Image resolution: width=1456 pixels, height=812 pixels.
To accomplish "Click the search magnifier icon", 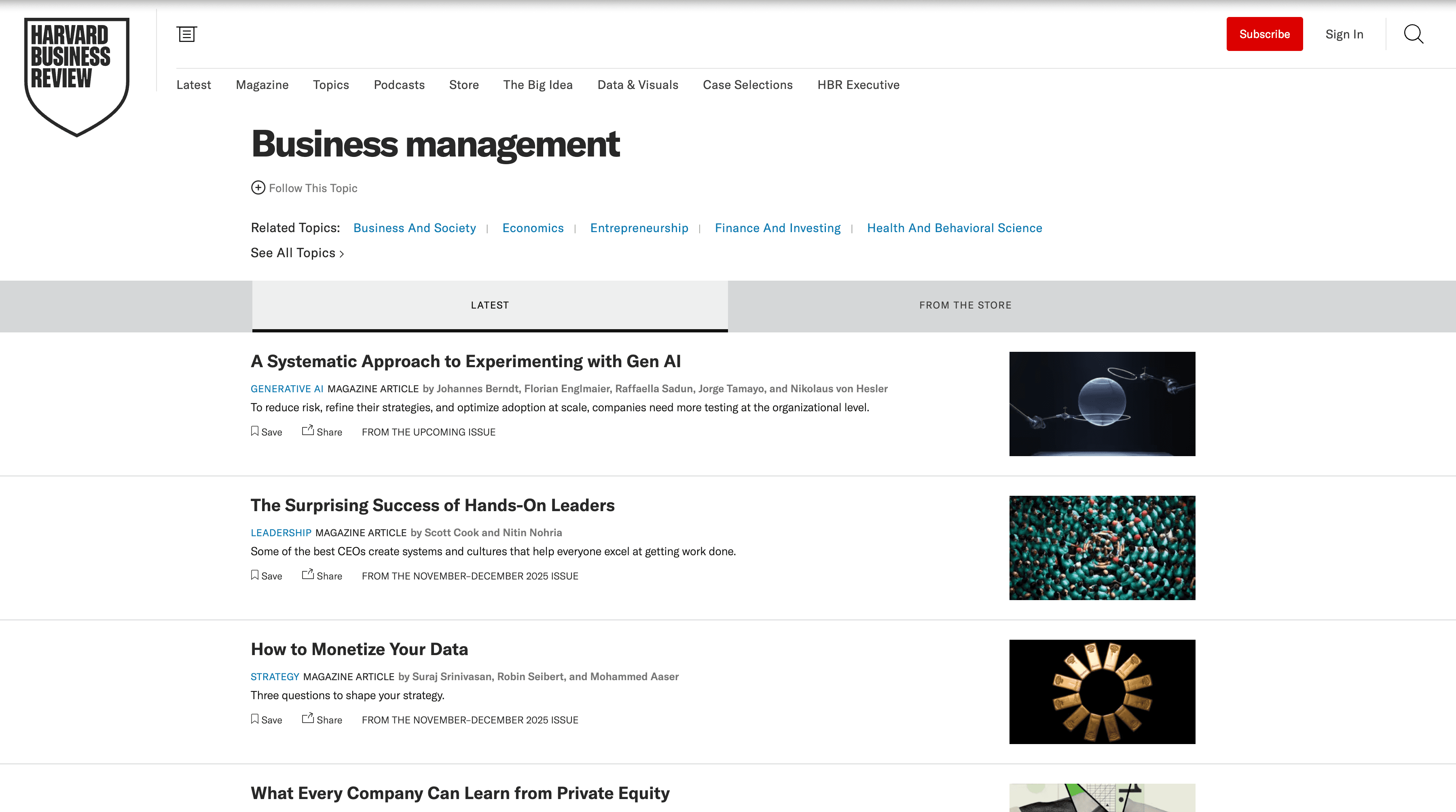I will (1414, 34).
